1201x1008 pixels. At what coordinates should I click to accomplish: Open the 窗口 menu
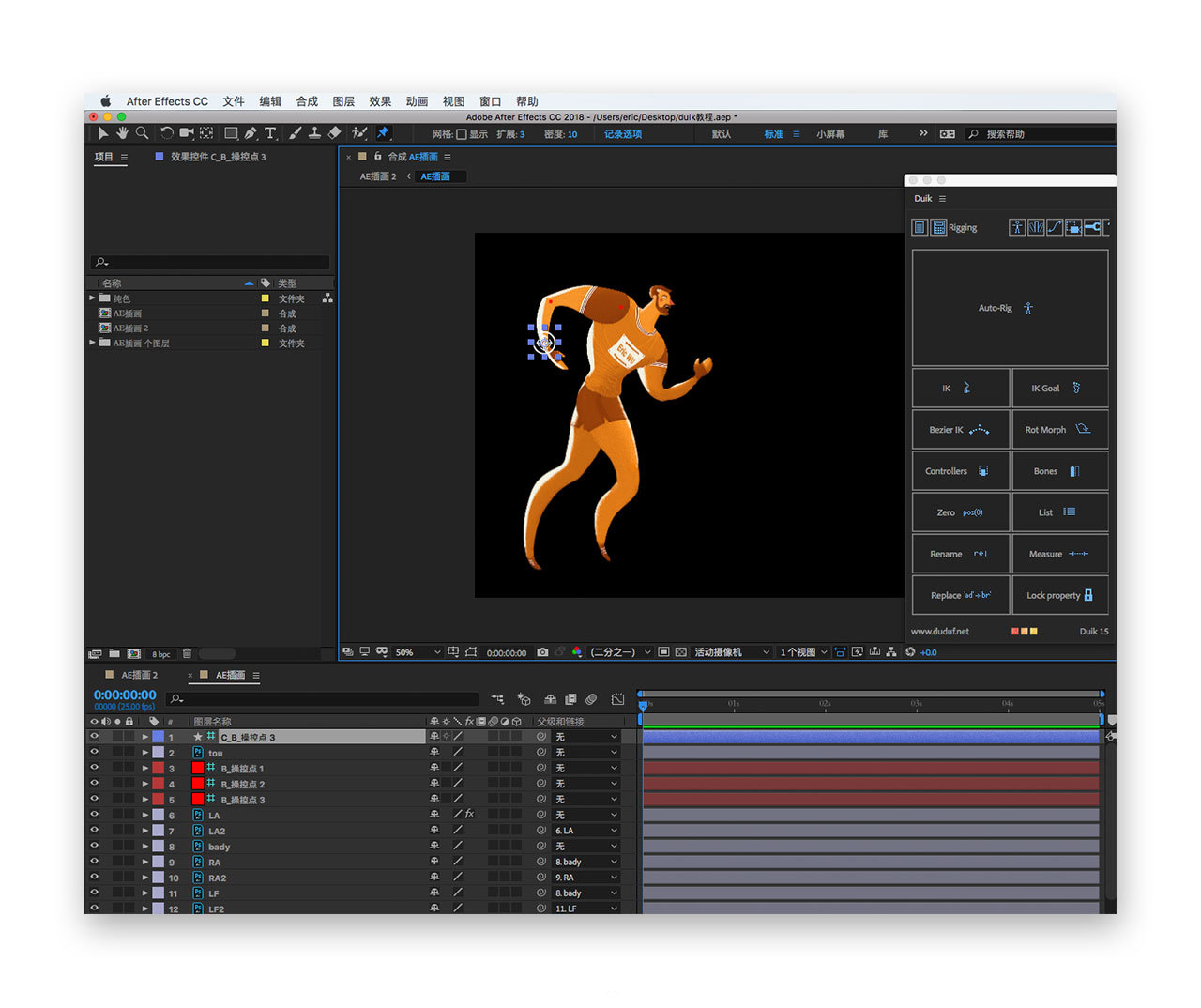tap(490, 101)
